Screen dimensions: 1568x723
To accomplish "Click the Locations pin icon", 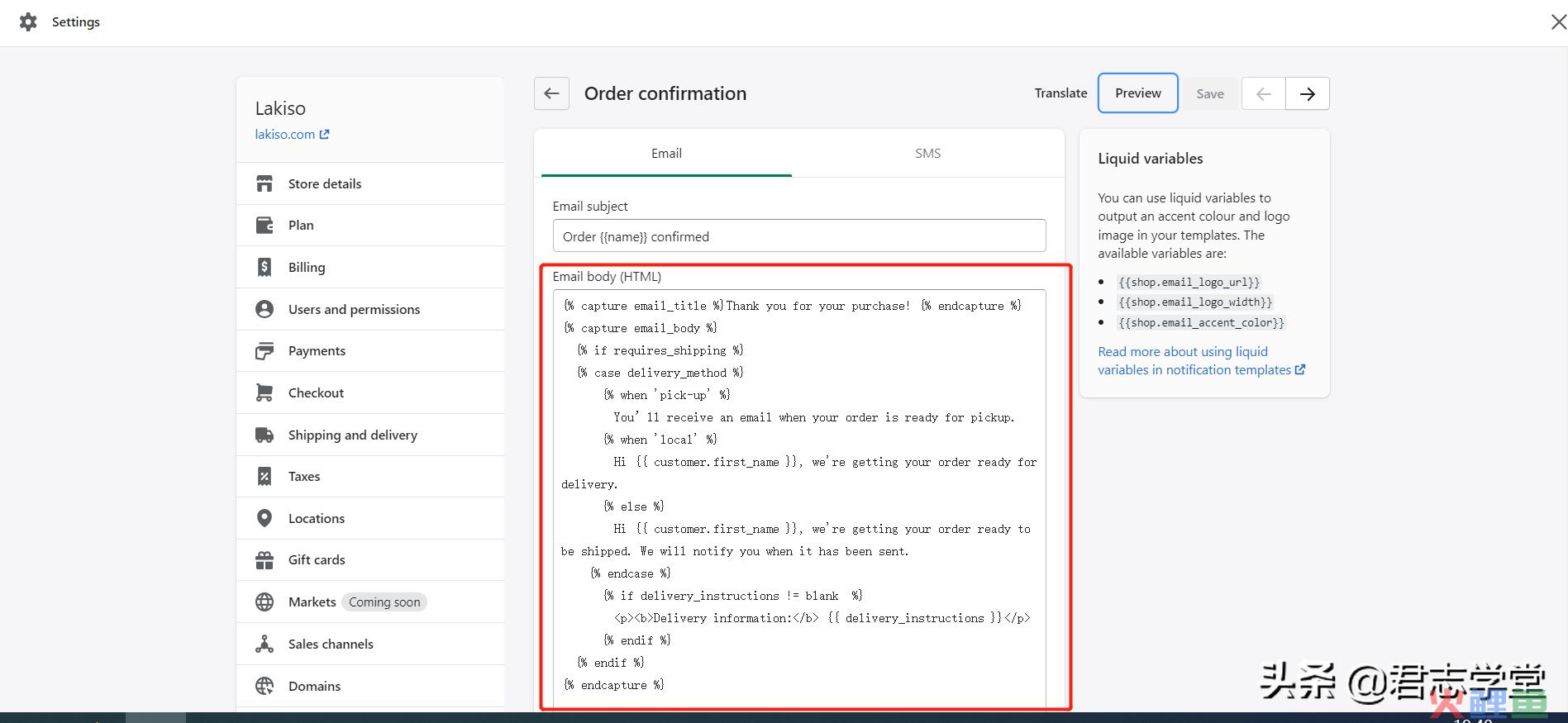I will pyautogui.click(x=265, y=518).
